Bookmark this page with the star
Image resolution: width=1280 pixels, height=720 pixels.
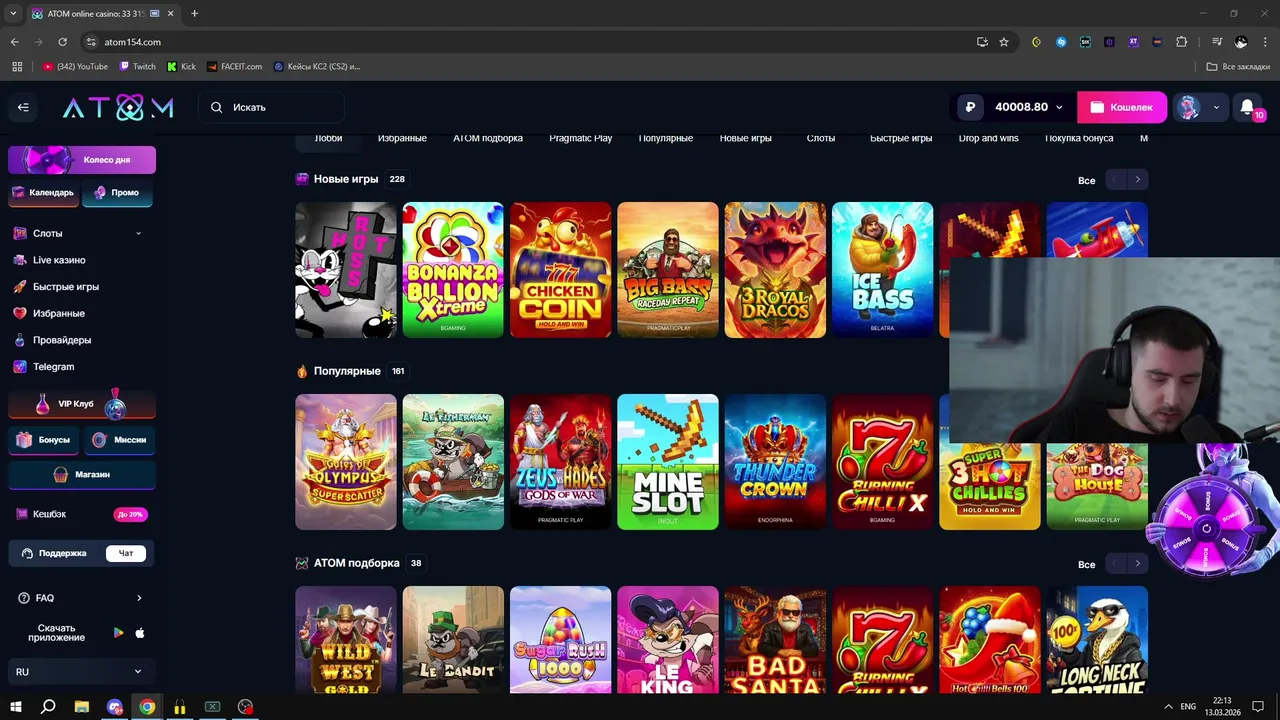point(1004,42)
